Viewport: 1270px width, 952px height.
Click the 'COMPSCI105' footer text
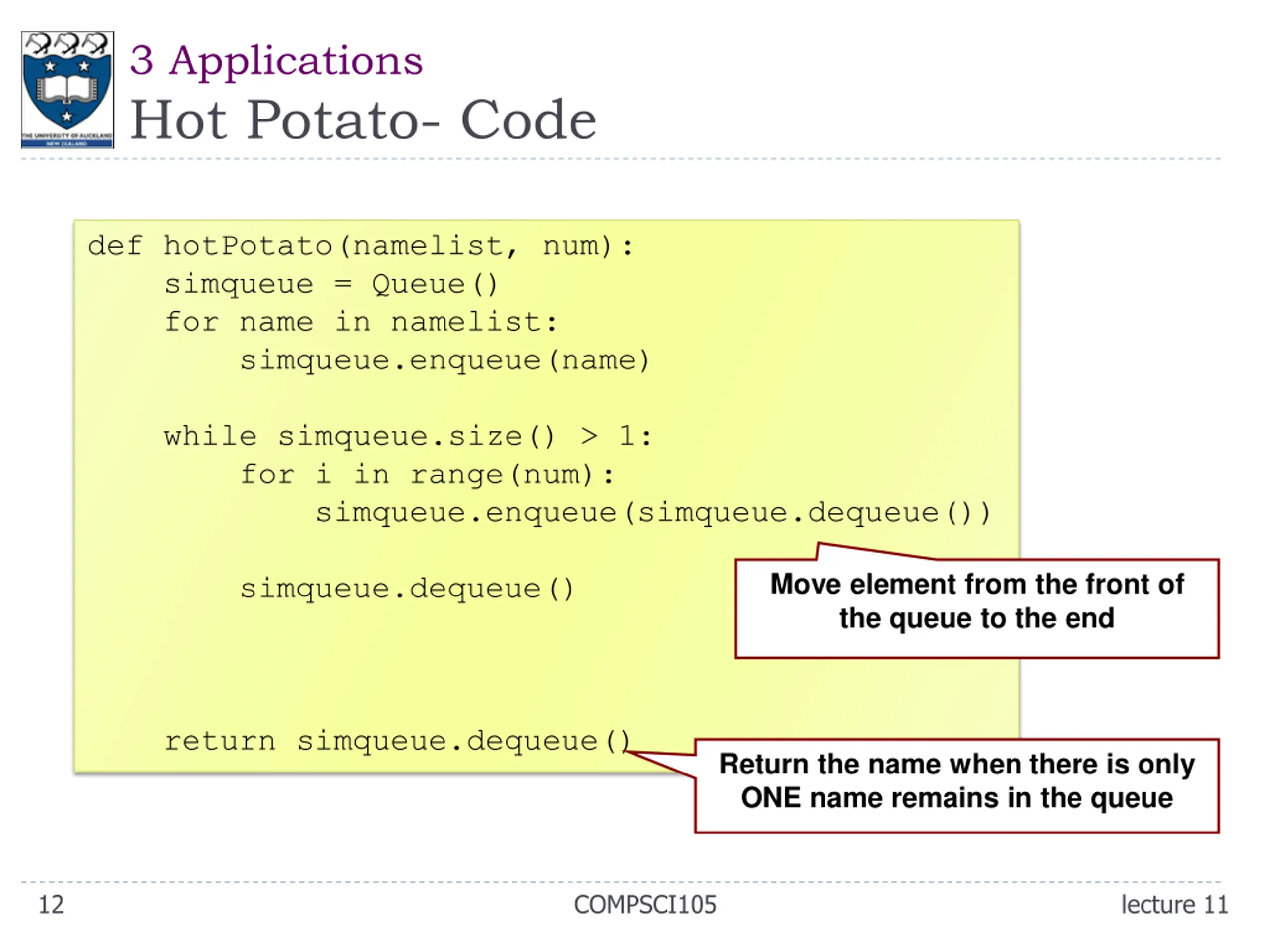point(645,905)
